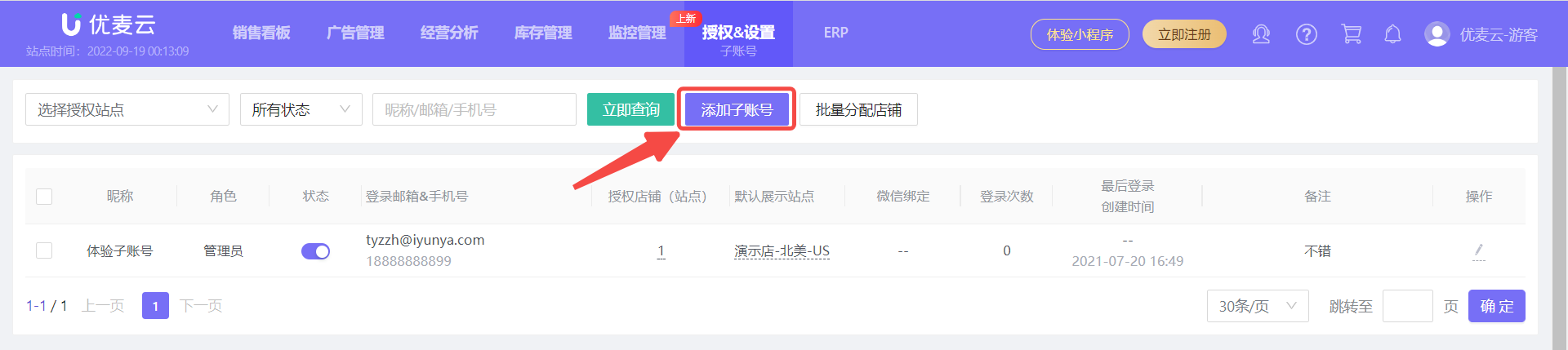The image size is (1568, 350).
Task: Click the 站点时间 timestamp text
Action: (107, 51)
